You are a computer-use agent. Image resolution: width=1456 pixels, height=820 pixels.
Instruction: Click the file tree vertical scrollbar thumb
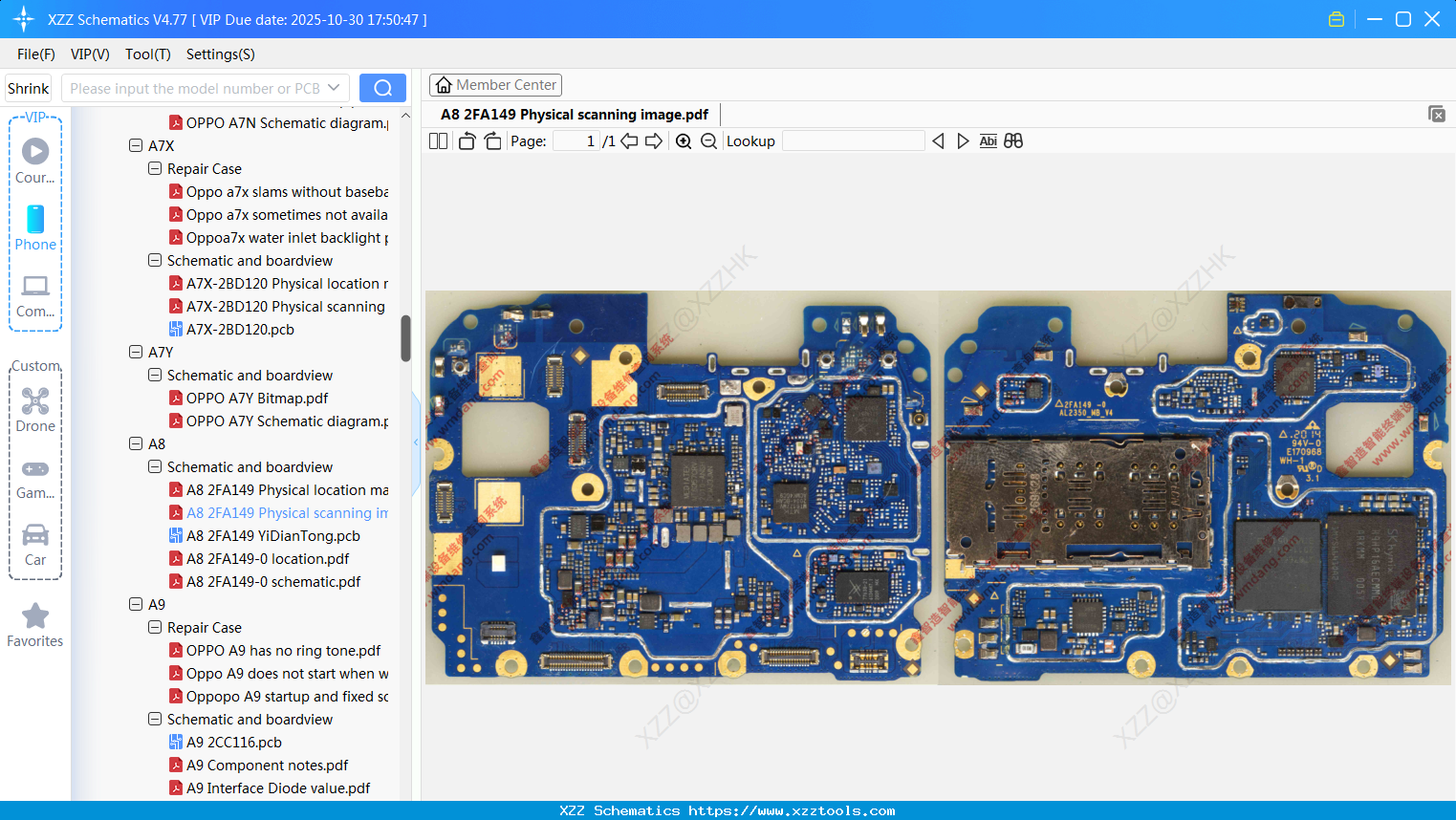pyautogui.click(x=405, y=338)
